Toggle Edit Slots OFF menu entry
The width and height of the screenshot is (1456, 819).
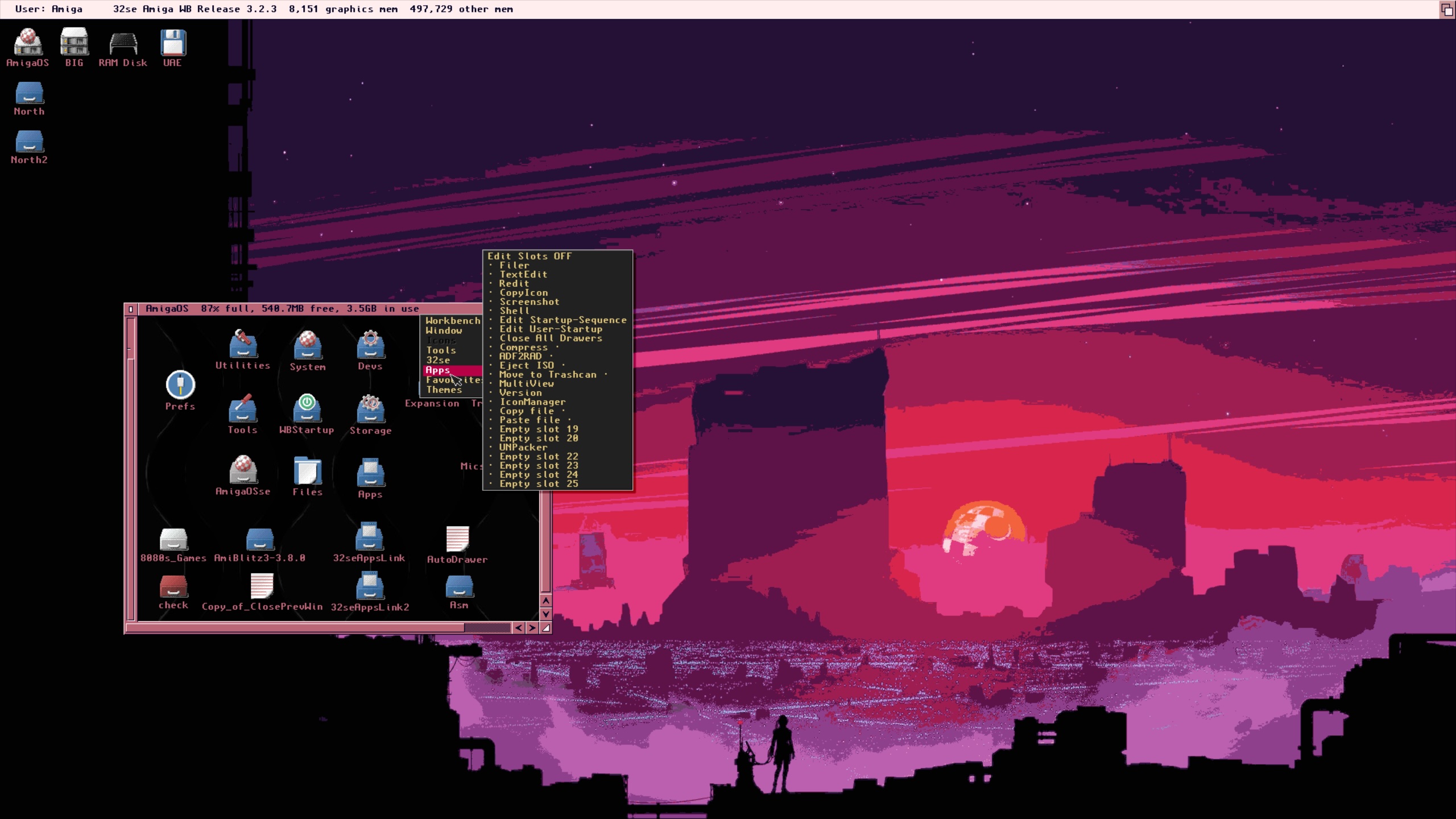tap(529, 256)
